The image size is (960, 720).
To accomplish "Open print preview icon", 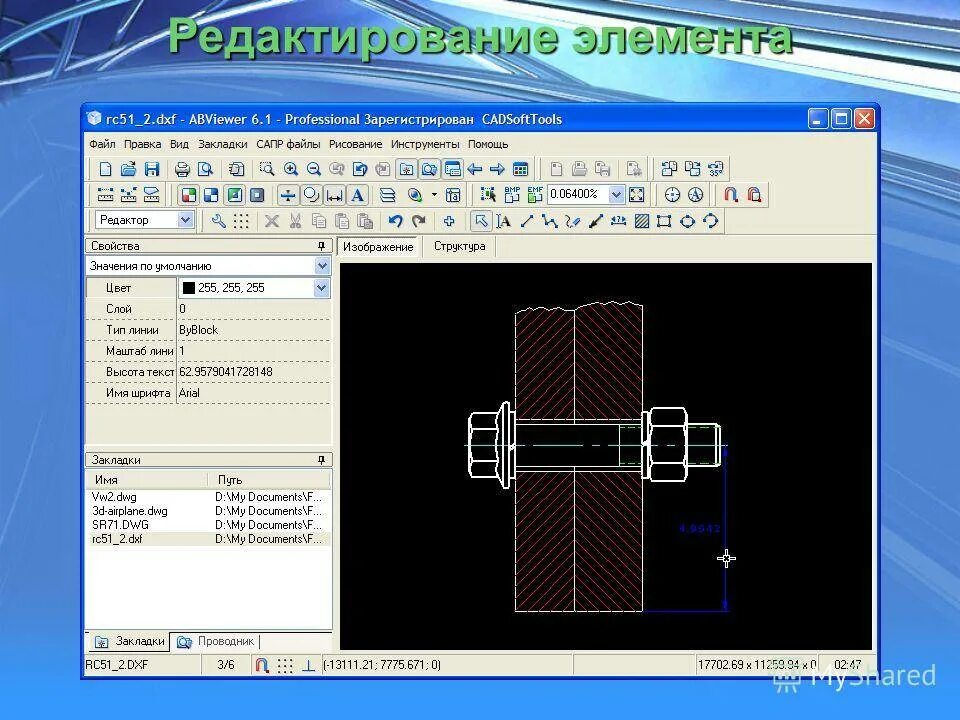I will pos(206,170).
